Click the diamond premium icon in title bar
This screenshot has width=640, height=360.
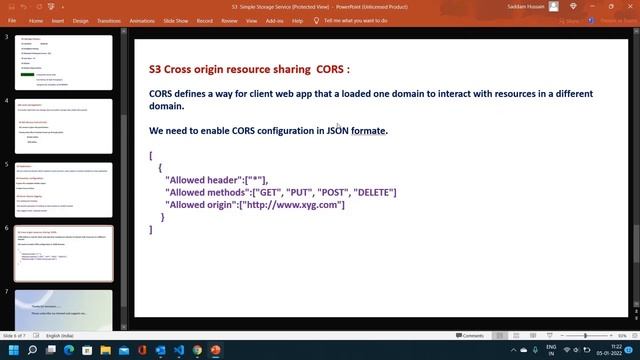coord(573,7)
